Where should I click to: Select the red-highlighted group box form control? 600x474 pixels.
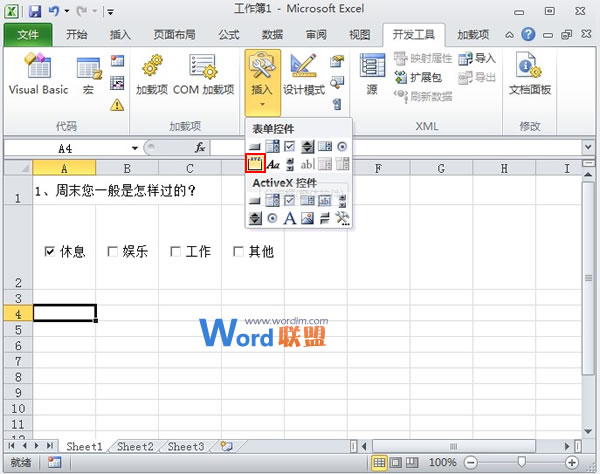coord(255,164)
